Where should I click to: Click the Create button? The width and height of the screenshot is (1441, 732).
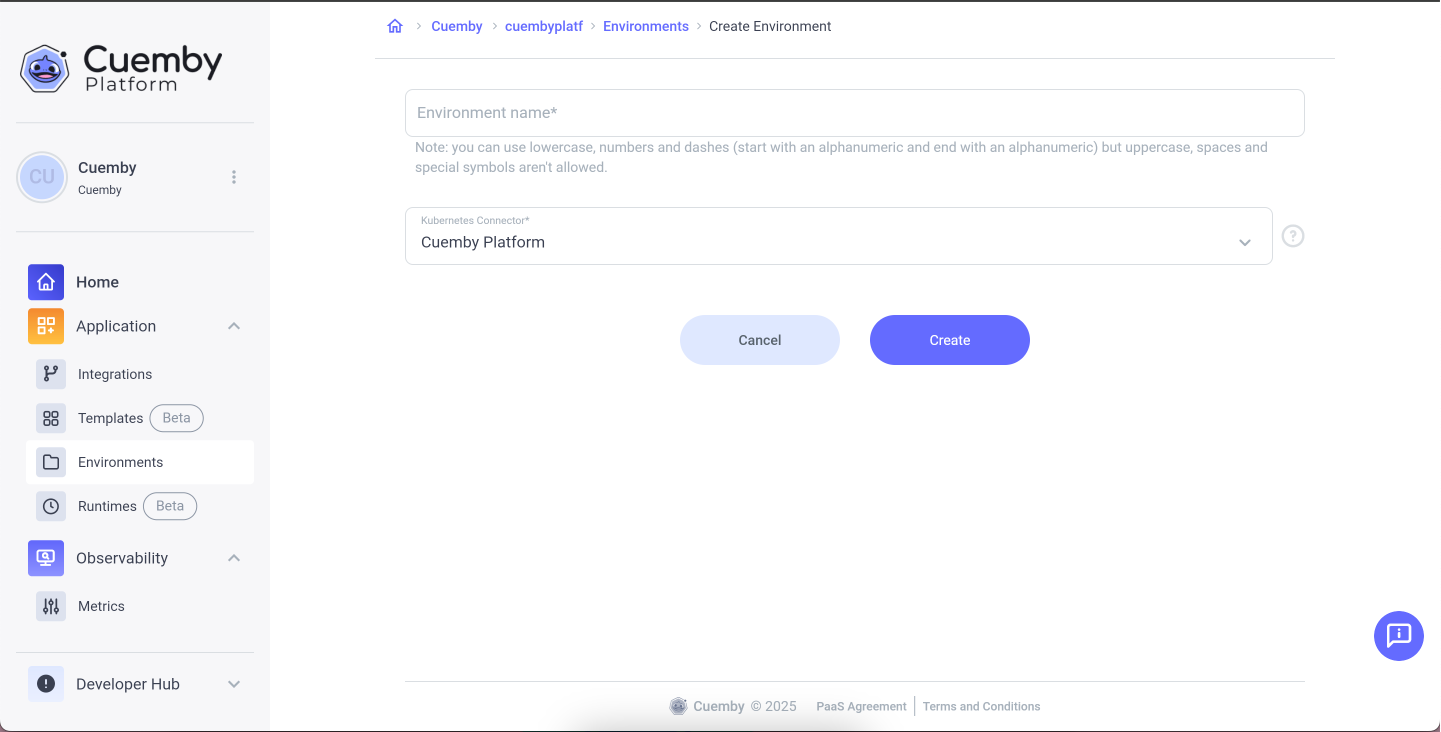949,339
